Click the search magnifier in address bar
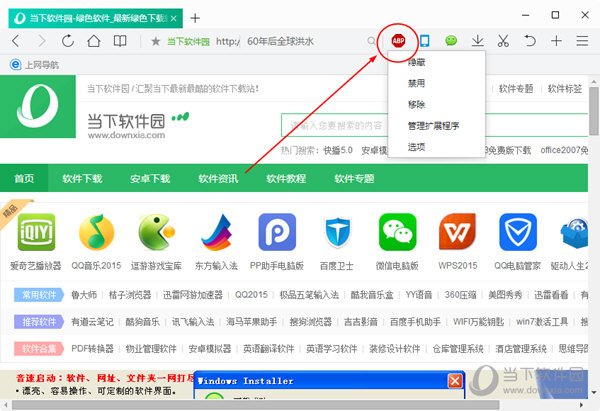 click(x=371, y=41)
